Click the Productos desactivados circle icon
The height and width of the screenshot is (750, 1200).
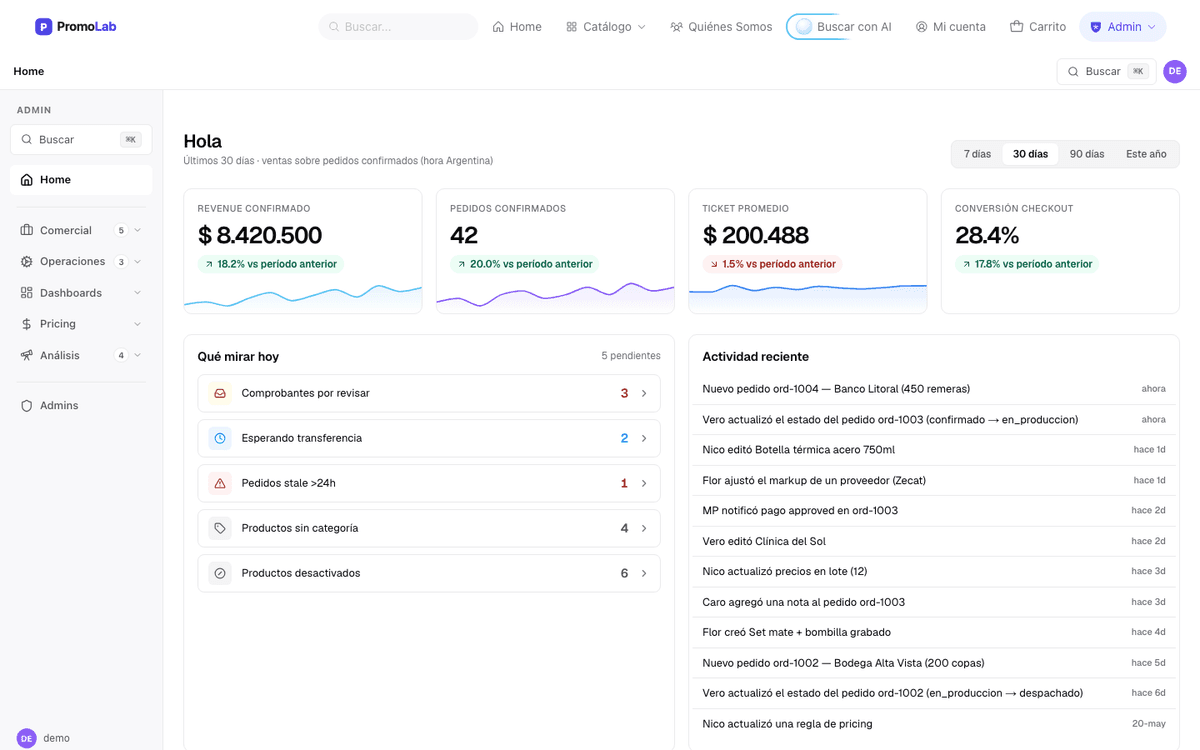(220, 573)
